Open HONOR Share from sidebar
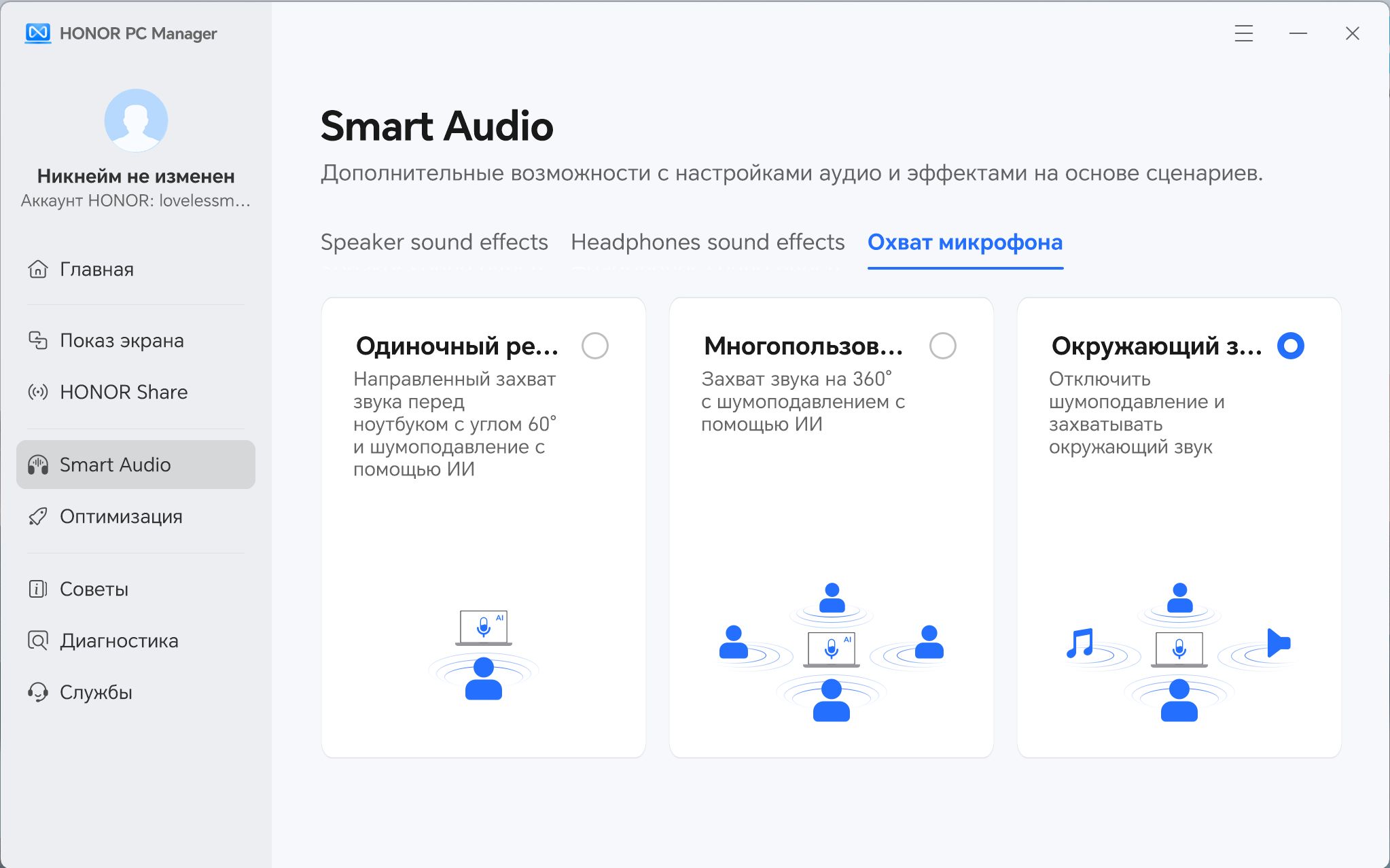Image resolution: width=1390 pixels, height=868 pixels. [136, 392]
